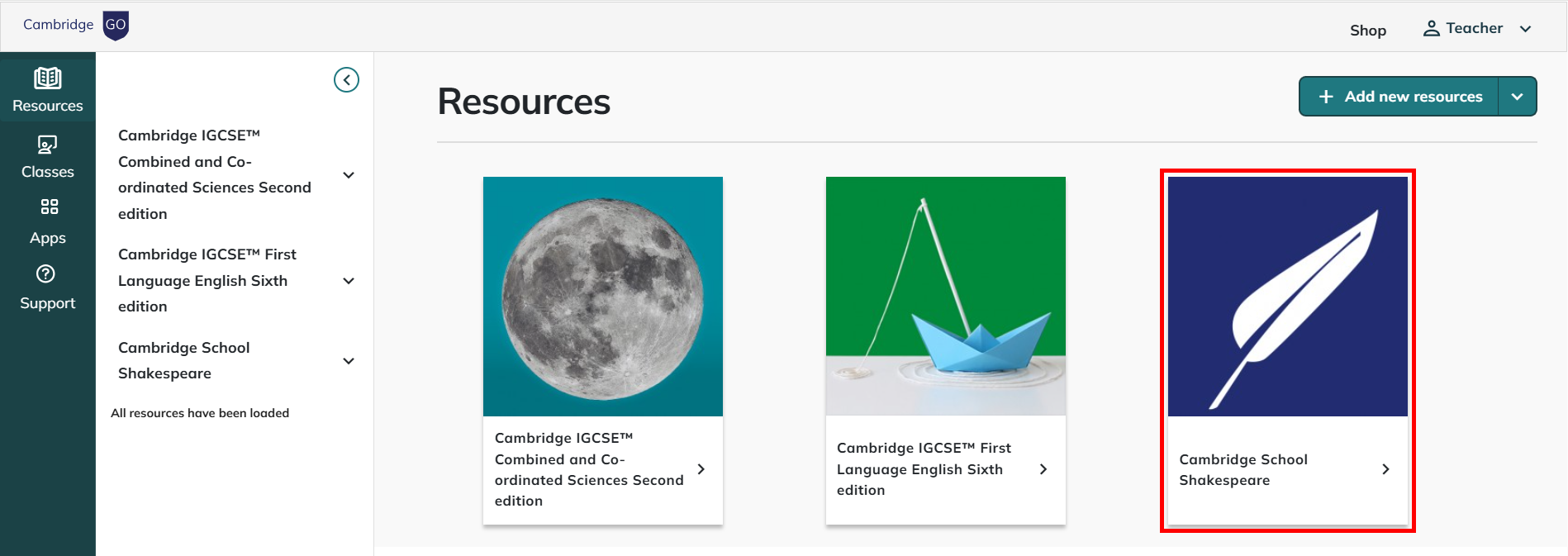Go to Classes in the sidebar
This screenshot has width=1568, height=556.
coord(48,157)
